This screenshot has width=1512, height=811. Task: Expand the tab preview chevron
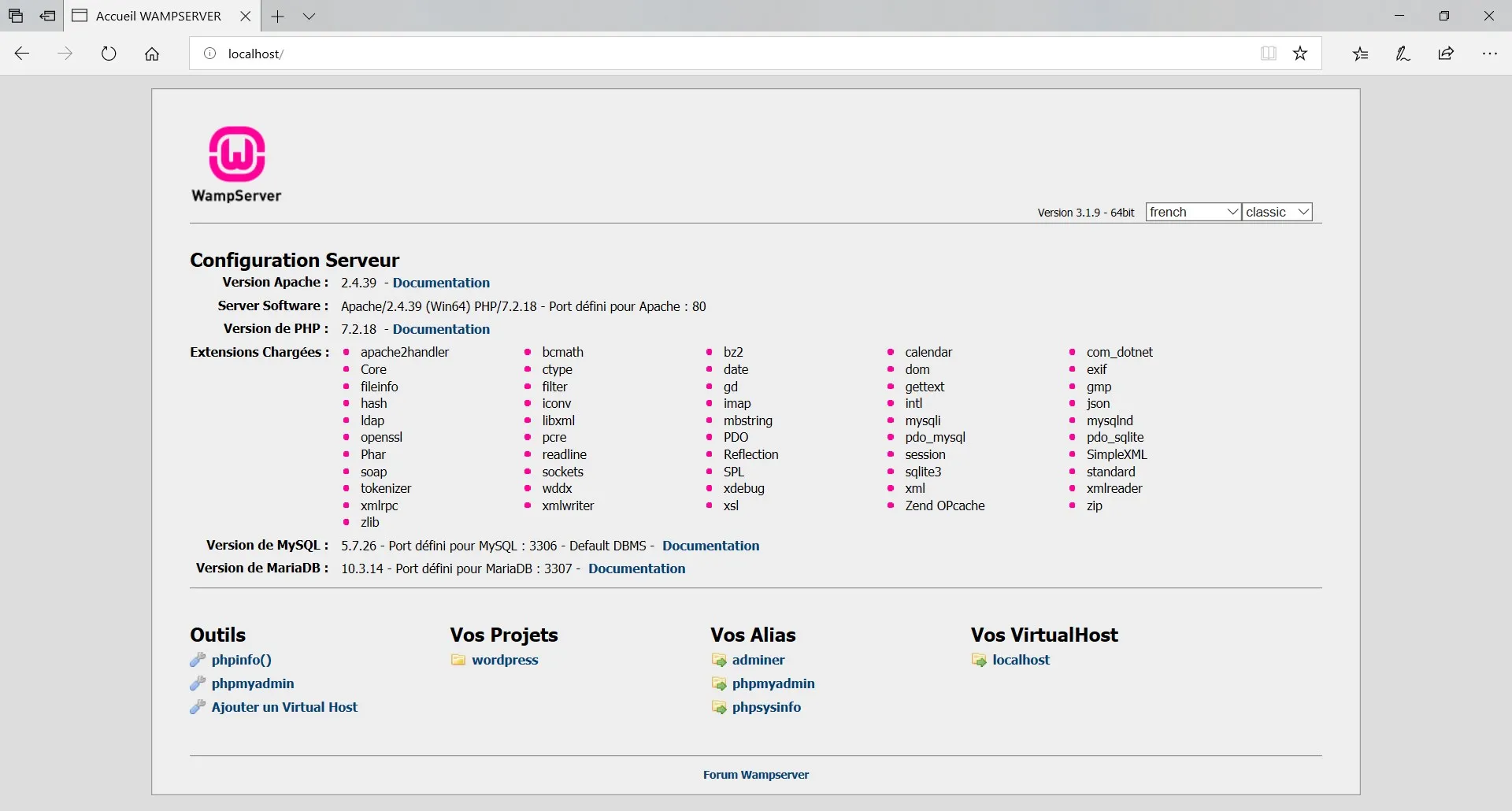tap(309, 16)
